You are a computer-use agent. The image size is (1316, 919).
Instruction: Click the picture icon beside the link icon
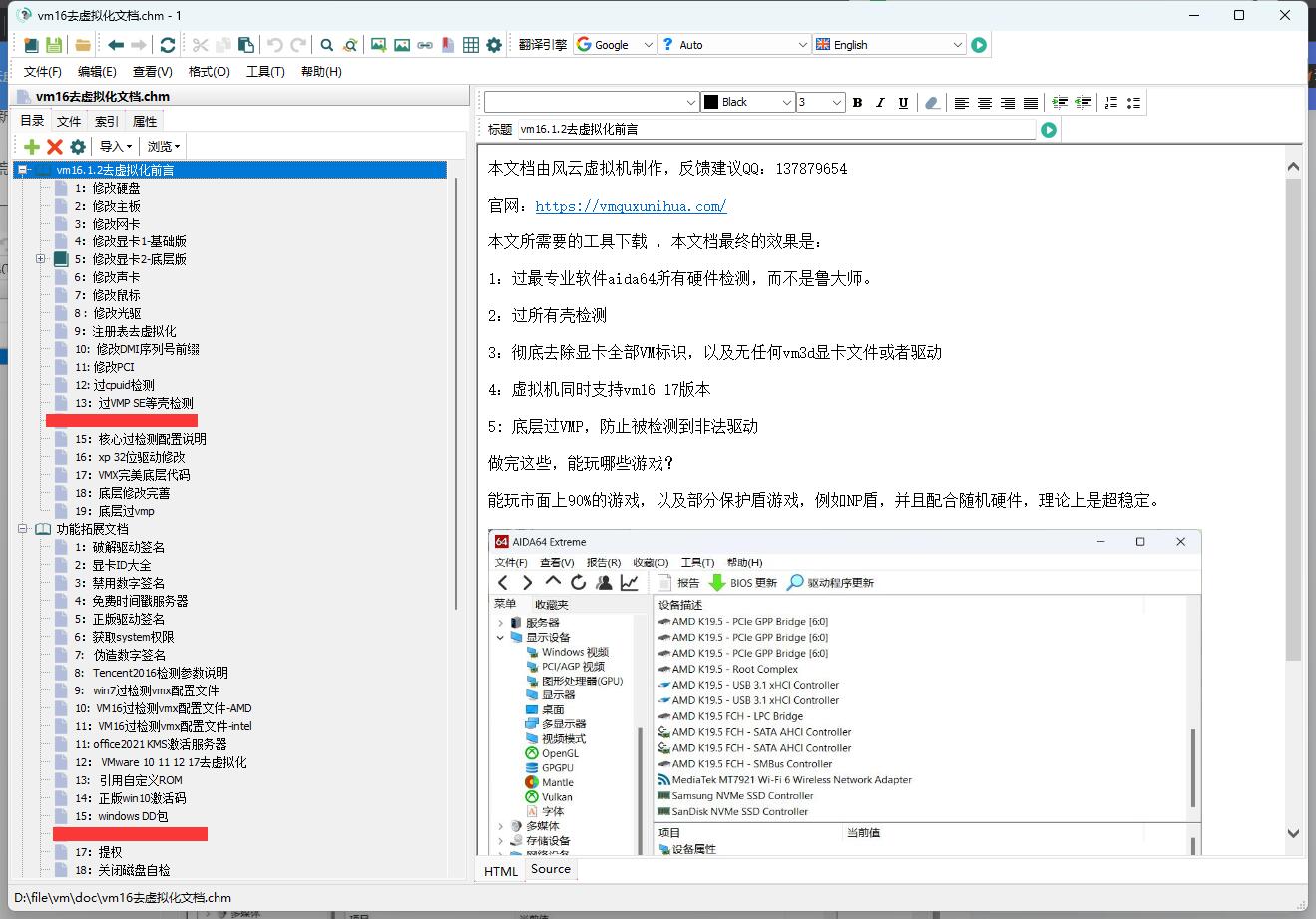[402, 45]
